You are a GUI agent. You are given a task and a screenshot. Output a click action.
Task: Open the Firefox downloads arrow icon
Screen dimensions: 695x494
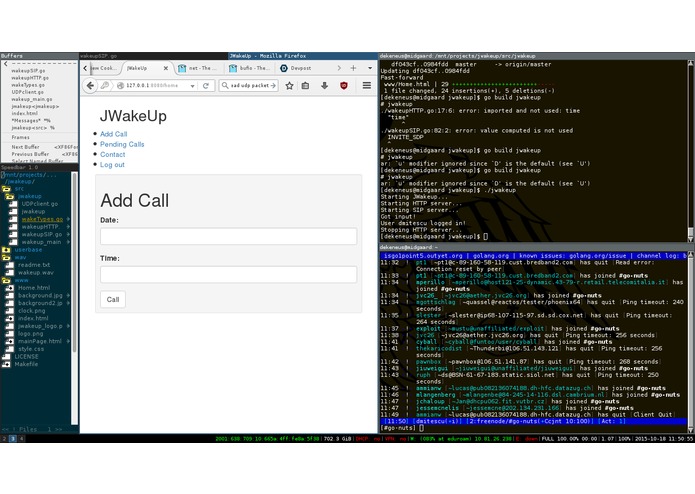coord(324,86)
